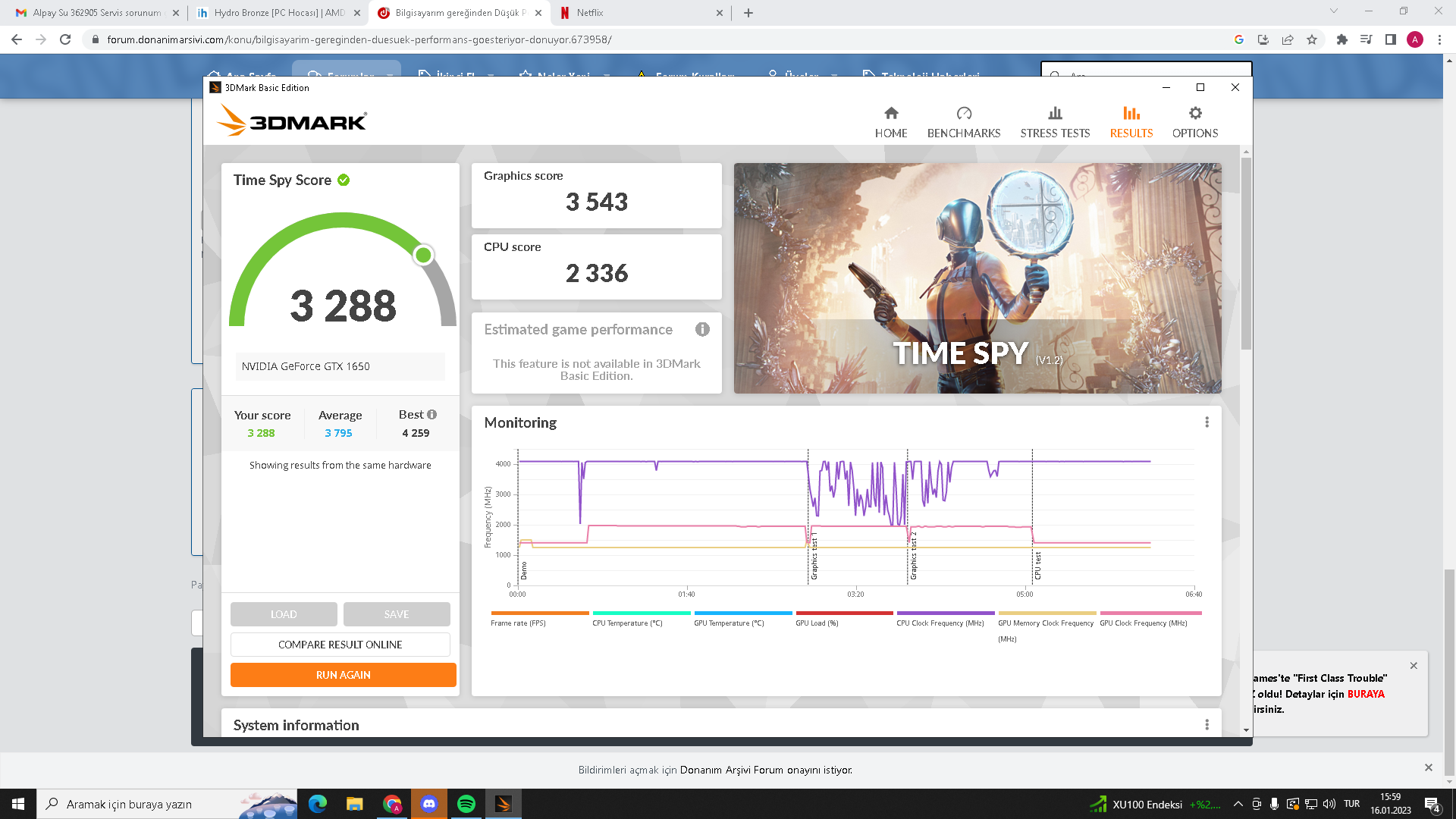Click the green validated check next to Time Spy Score
Image resolution: width=1456 pixels, height=819 pixels.
(344, 180)
